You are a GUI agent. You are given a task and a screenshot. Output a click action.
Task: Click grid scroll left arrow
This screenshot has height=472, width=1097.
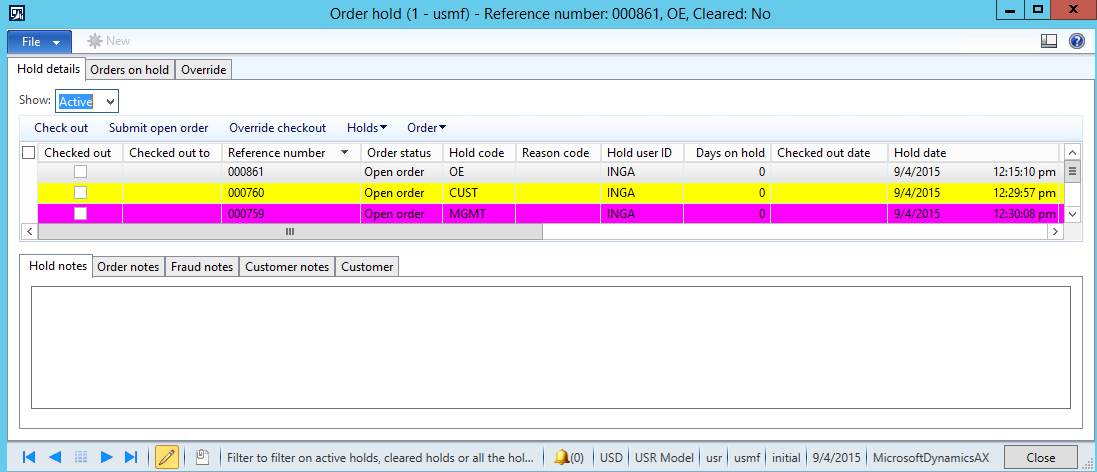tap(29, 231)
